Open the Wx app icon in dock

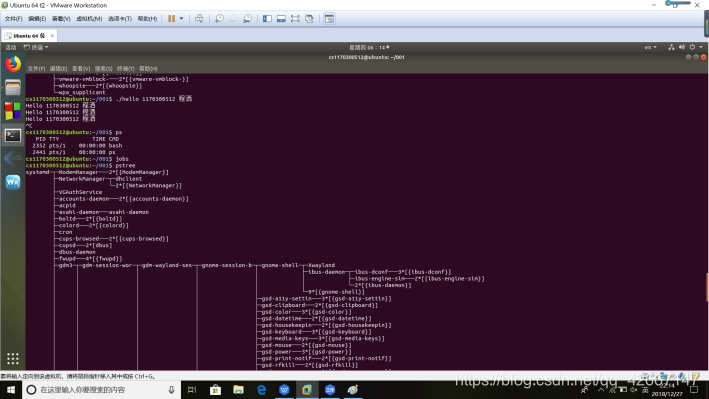coord(13,182)
